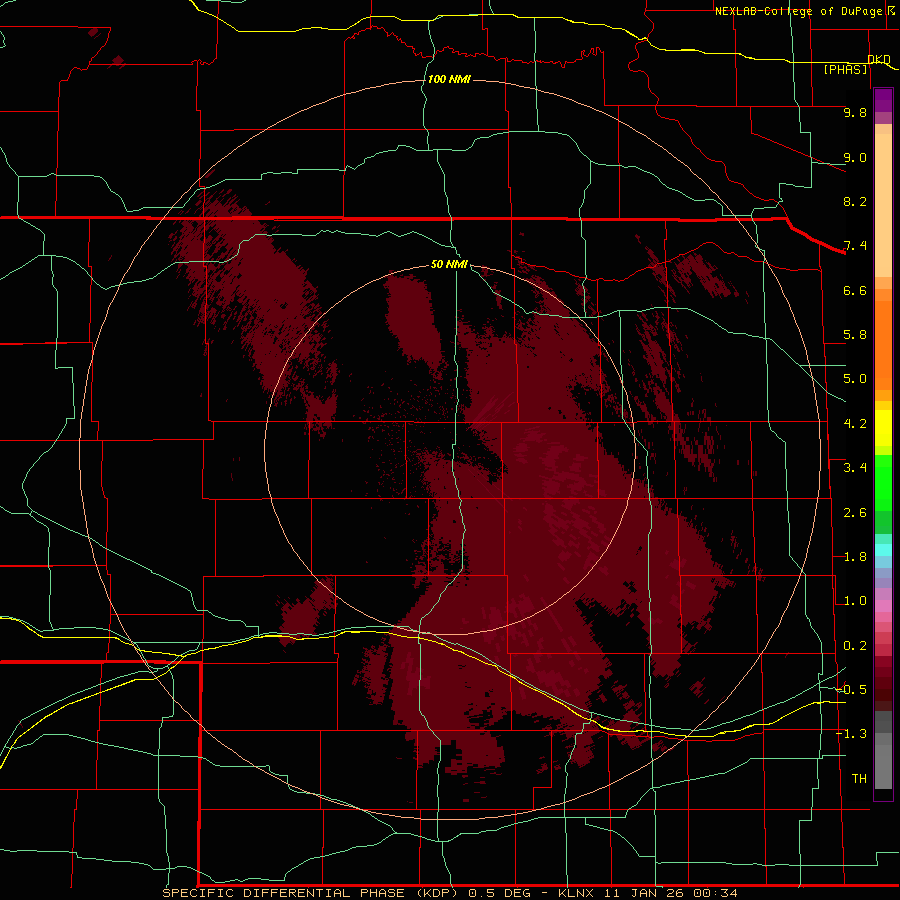Click the 100 NMI range ring label
The width and height of the screenshot is (900, 900).
(x=449, y=79)
